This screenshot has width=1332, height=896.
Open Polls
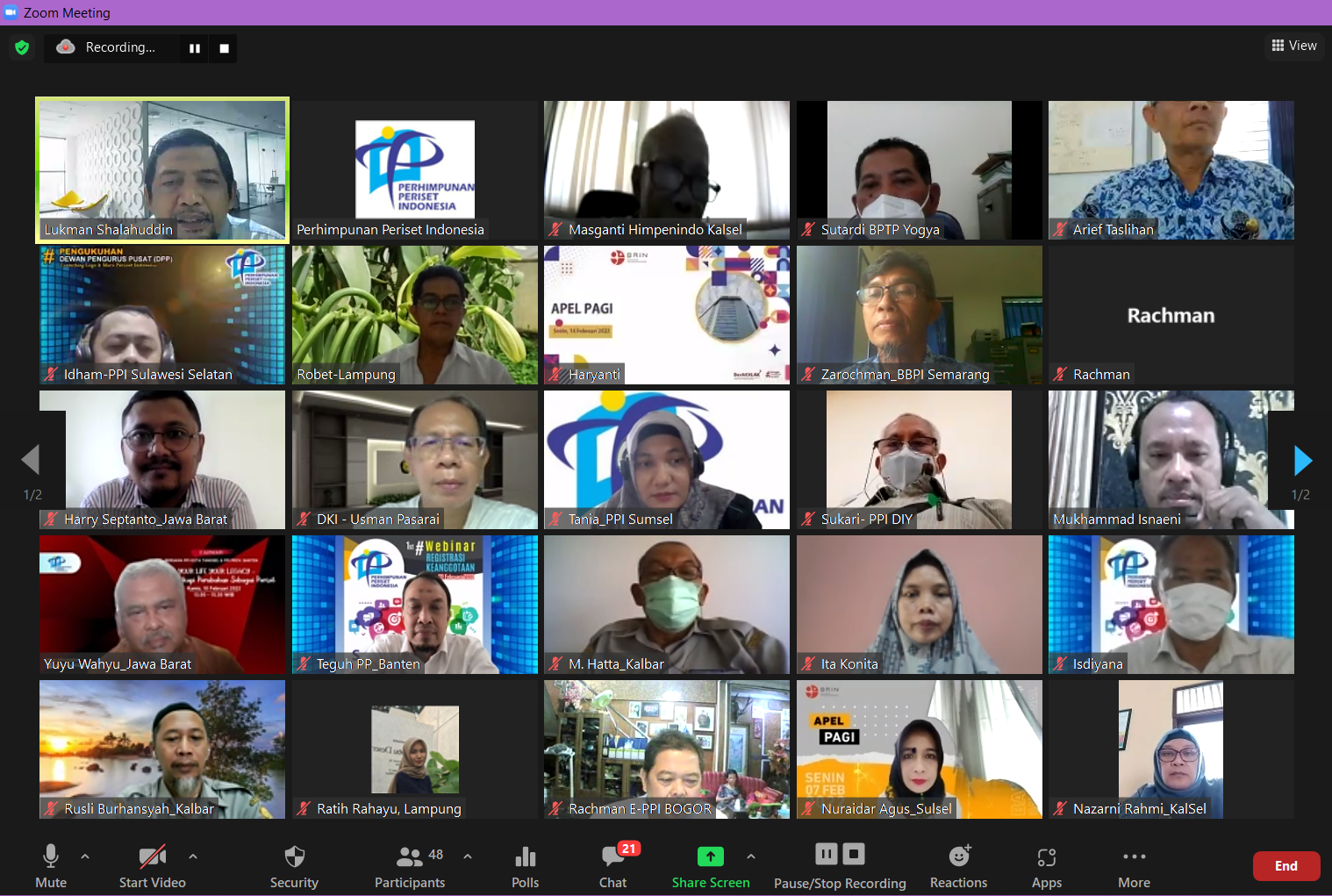(x=526, y=866)
